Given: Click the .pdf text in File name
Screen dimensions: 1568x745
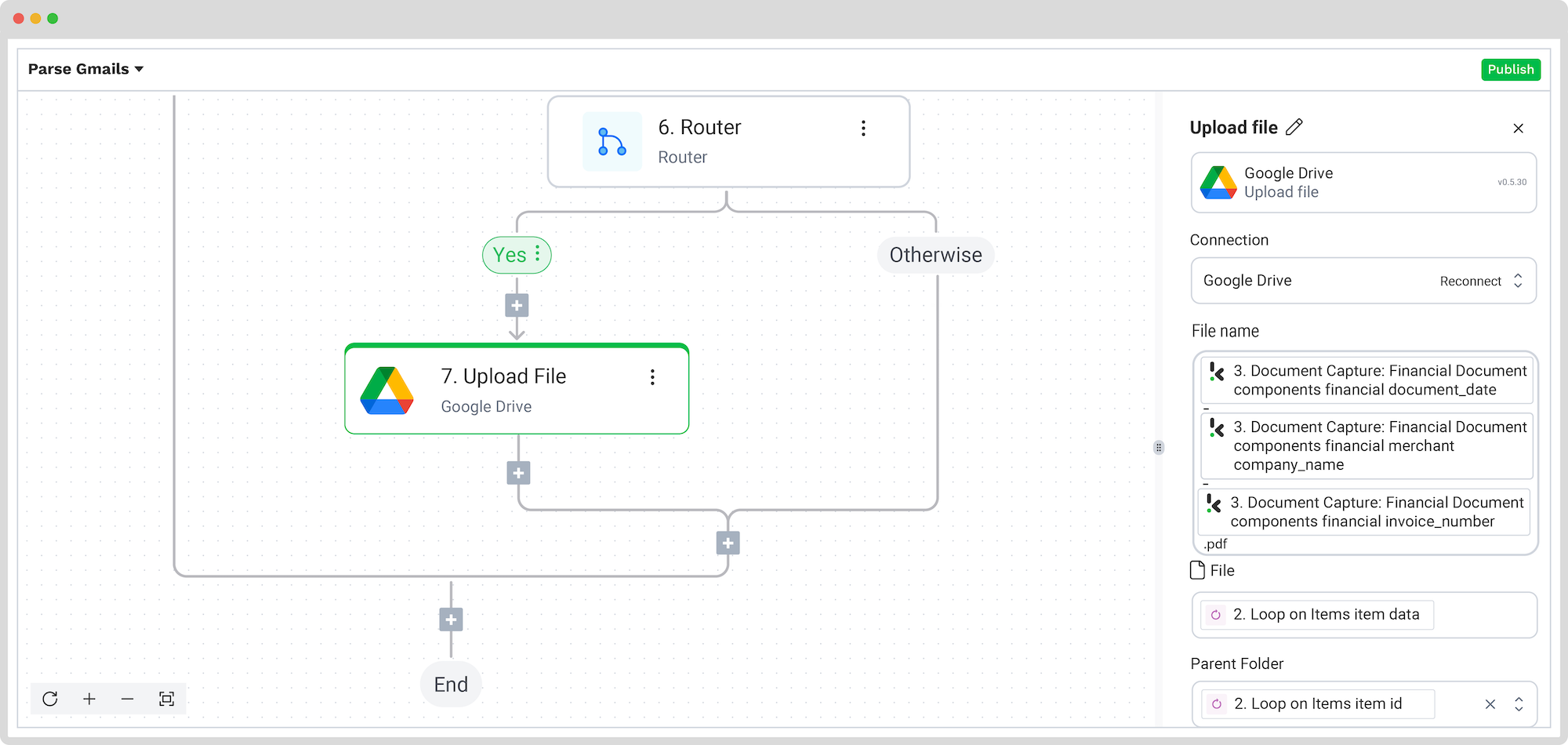Looking at the screenshot, I should pos(1215,543).
